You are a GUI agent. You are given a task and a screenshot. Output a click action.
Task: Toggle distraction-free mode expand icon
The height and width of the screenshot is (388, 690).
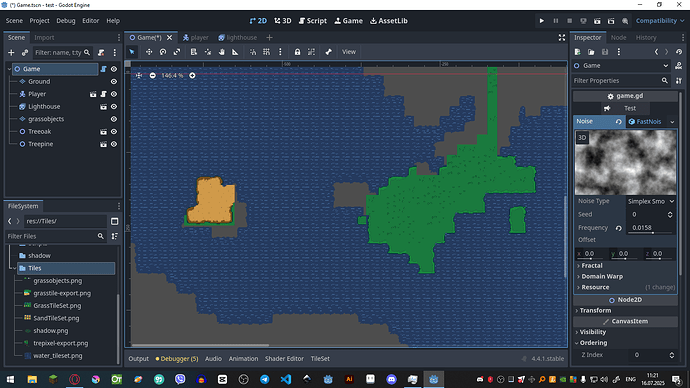point(562,38)
